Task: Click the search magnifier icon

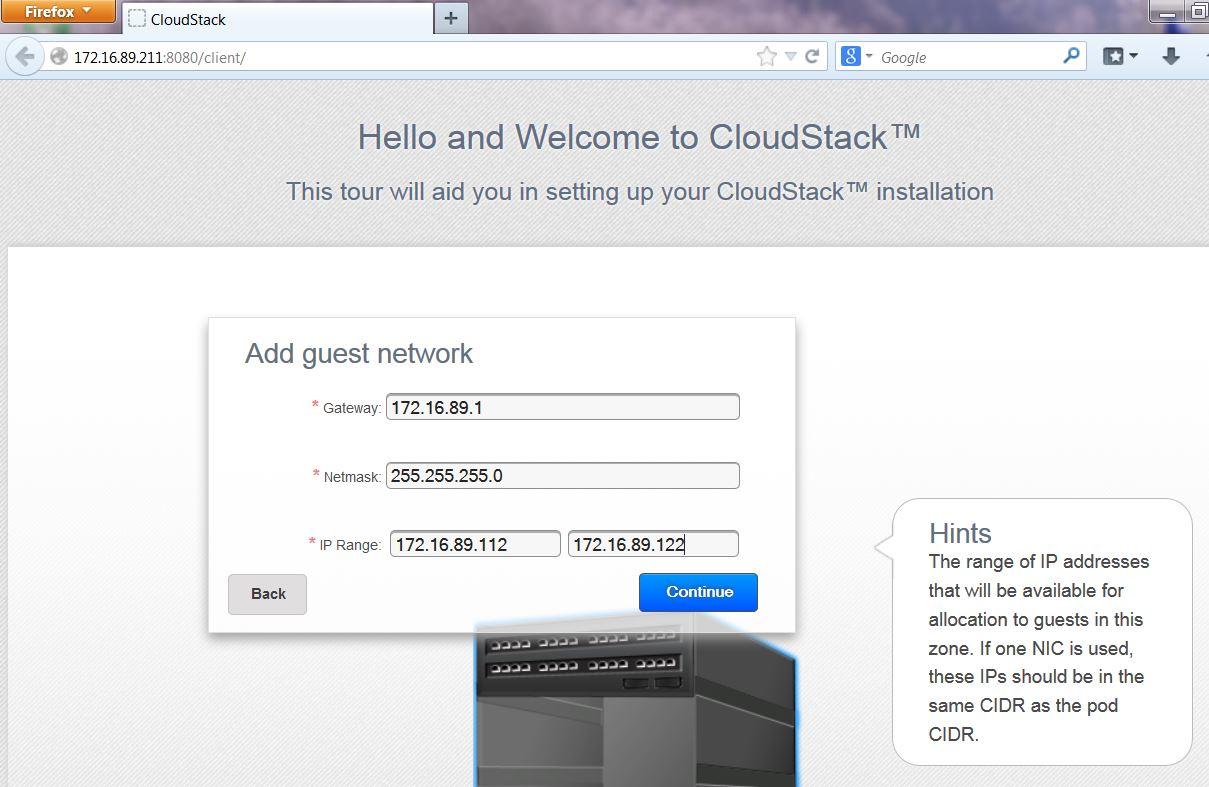Action: (1071, 56)
